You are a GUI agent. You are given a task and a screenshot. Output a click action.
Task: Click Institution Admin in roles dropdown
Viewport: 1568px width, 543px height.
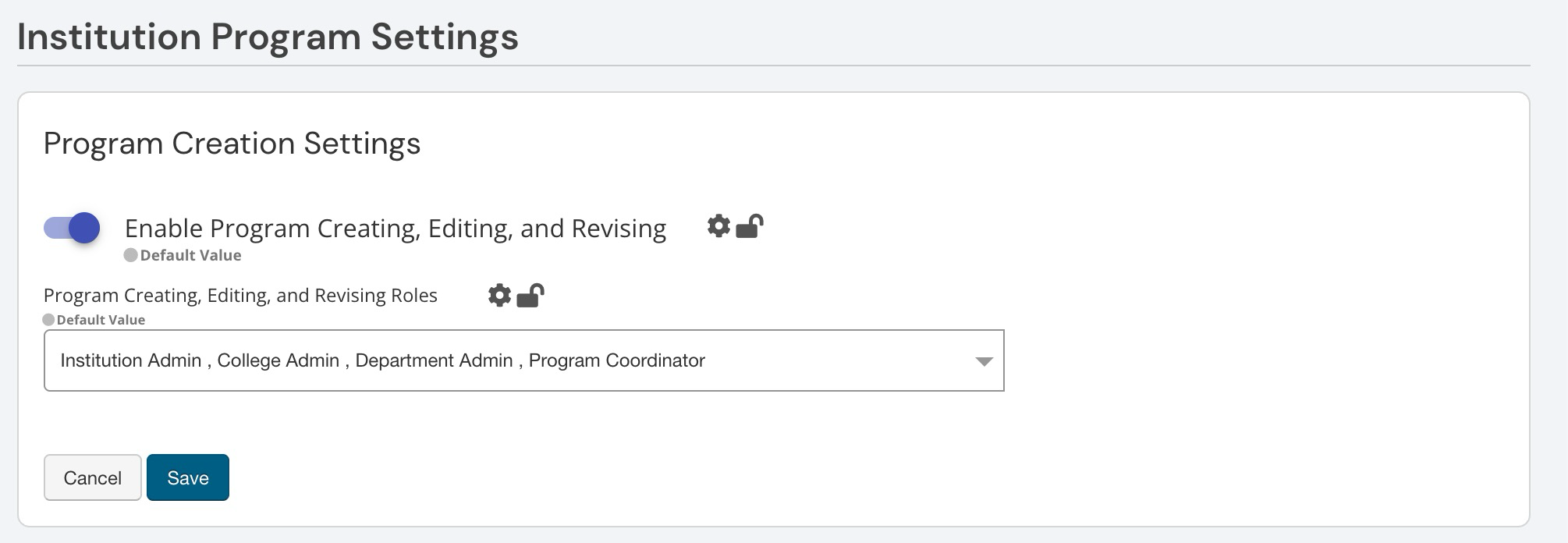130,360
